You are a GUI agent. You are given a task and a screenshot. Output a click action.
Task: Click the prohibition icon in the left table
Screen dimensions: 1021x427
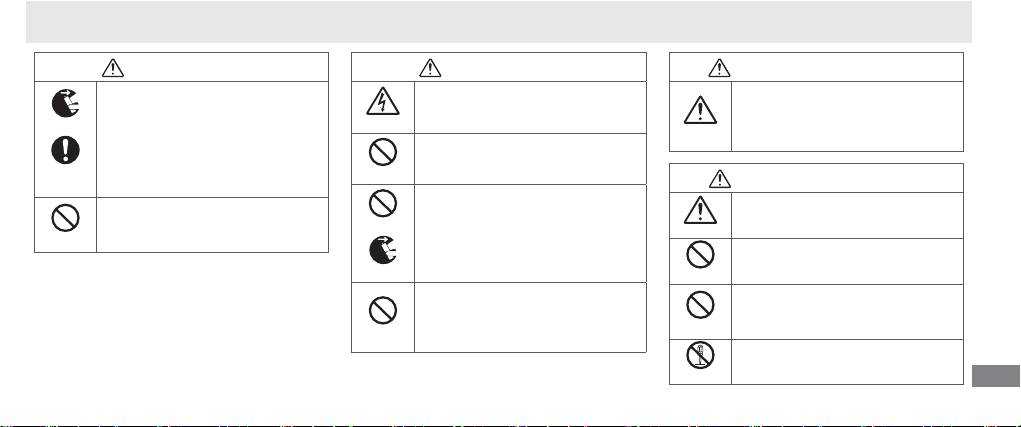pos(66,217)
